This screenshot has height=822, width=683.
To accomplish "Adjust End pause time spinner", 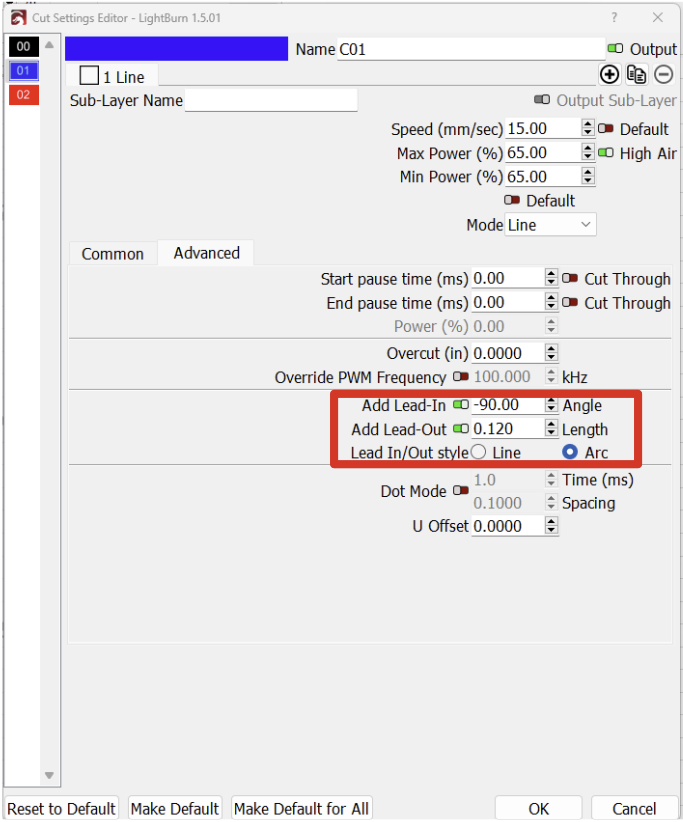I will (x=550, y=302).
